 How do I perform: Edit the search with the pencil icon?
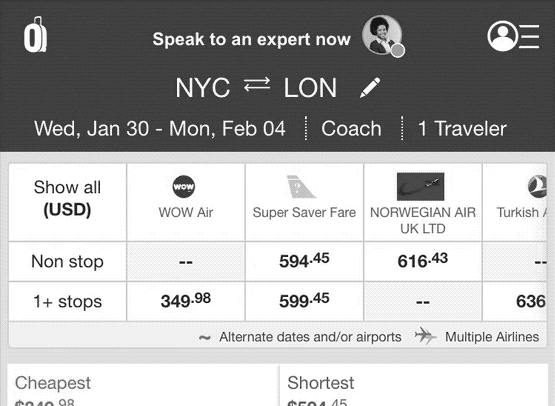370,87
